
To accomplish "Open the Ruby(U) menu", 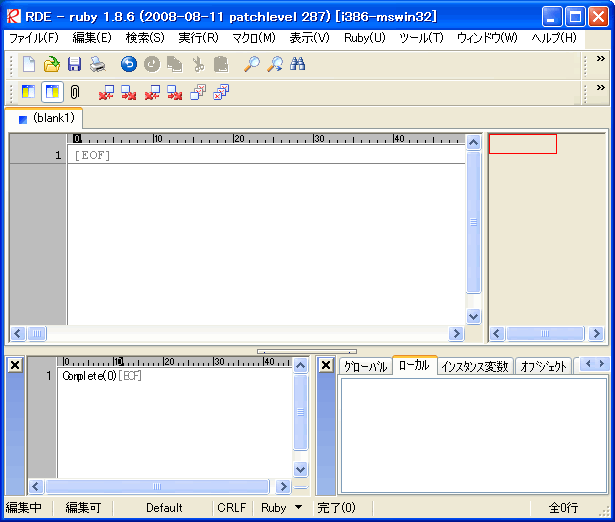I will (365, 38).
